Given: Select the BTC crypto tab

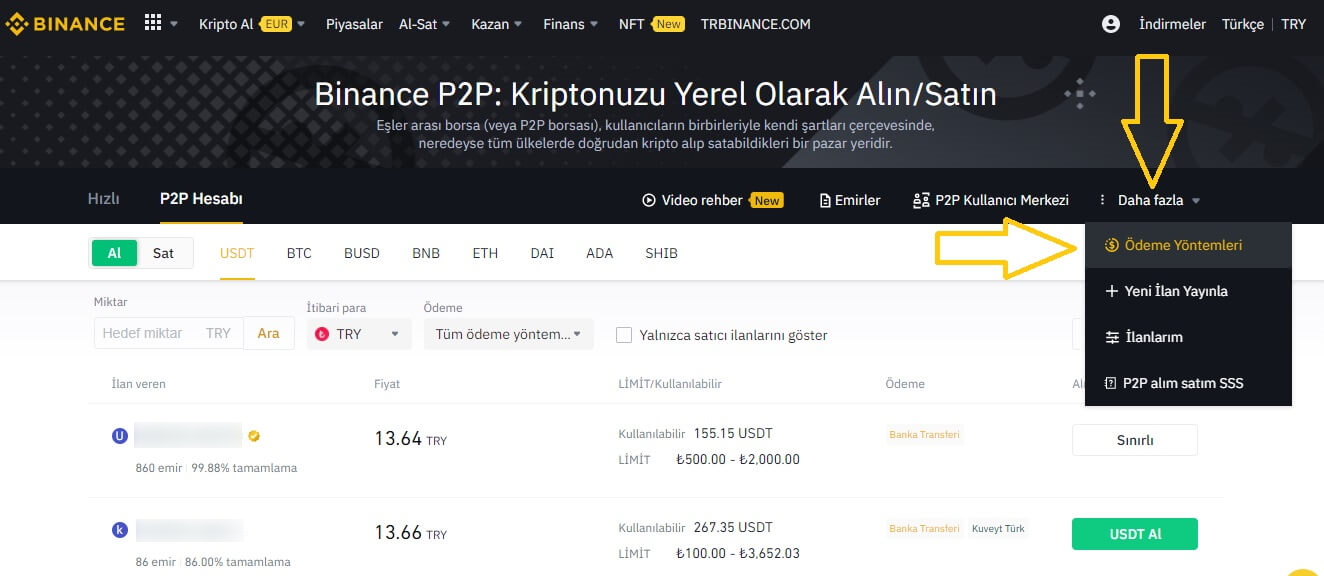Looking at the screenshot, I should click(x=299, y=253).
